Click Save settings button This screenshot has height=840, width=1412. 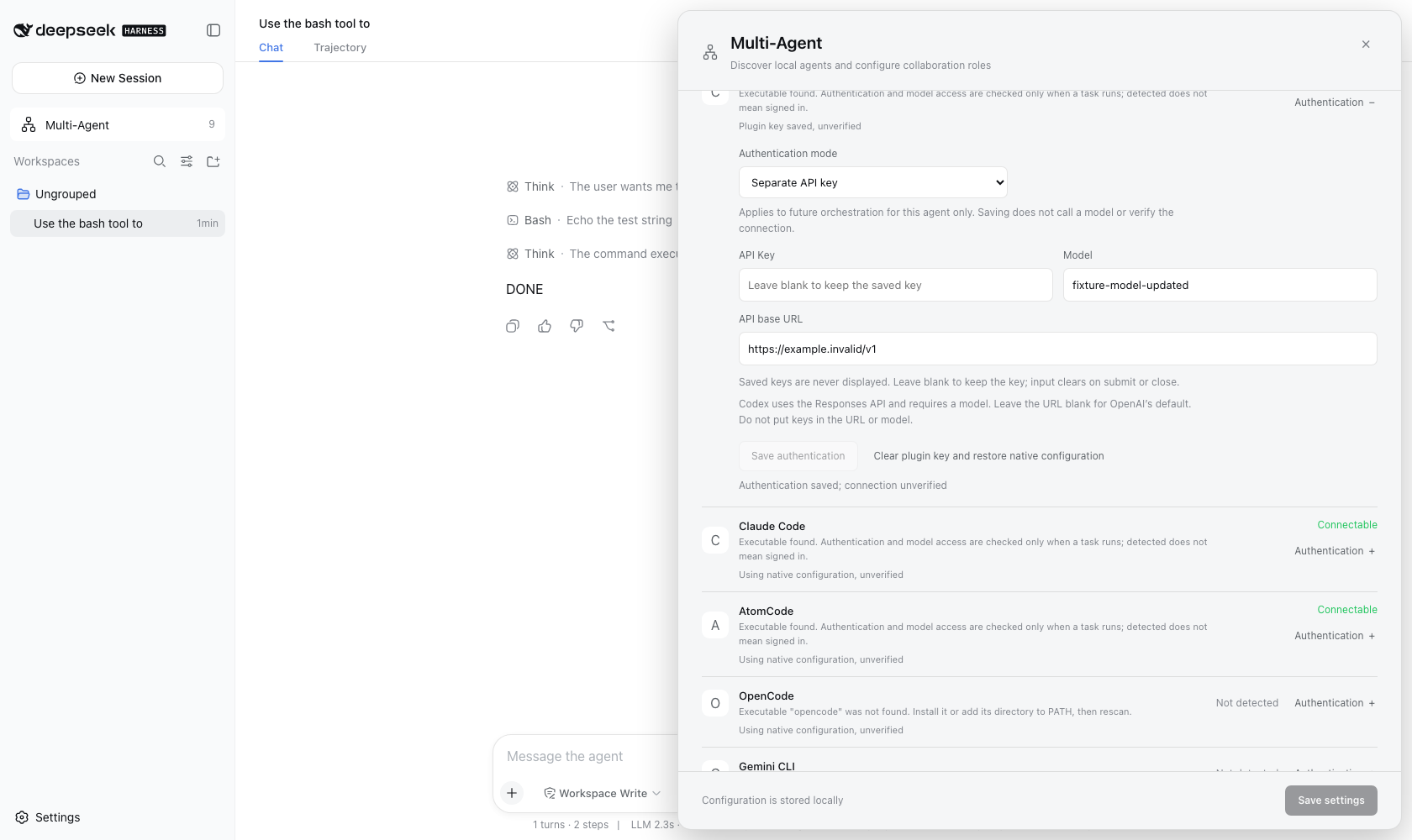(1331, 801)
